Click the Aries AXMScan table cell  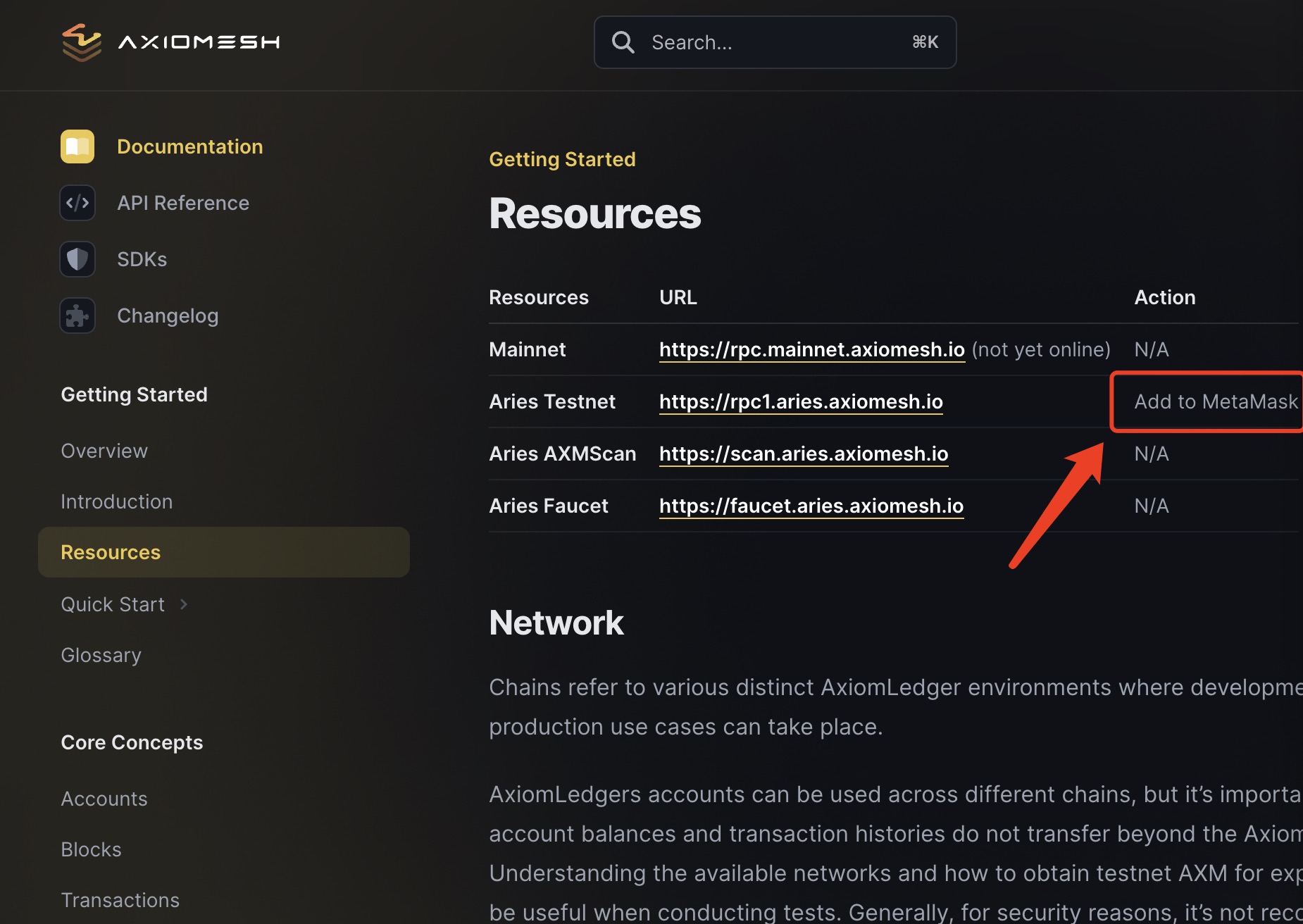click(563, 454)
